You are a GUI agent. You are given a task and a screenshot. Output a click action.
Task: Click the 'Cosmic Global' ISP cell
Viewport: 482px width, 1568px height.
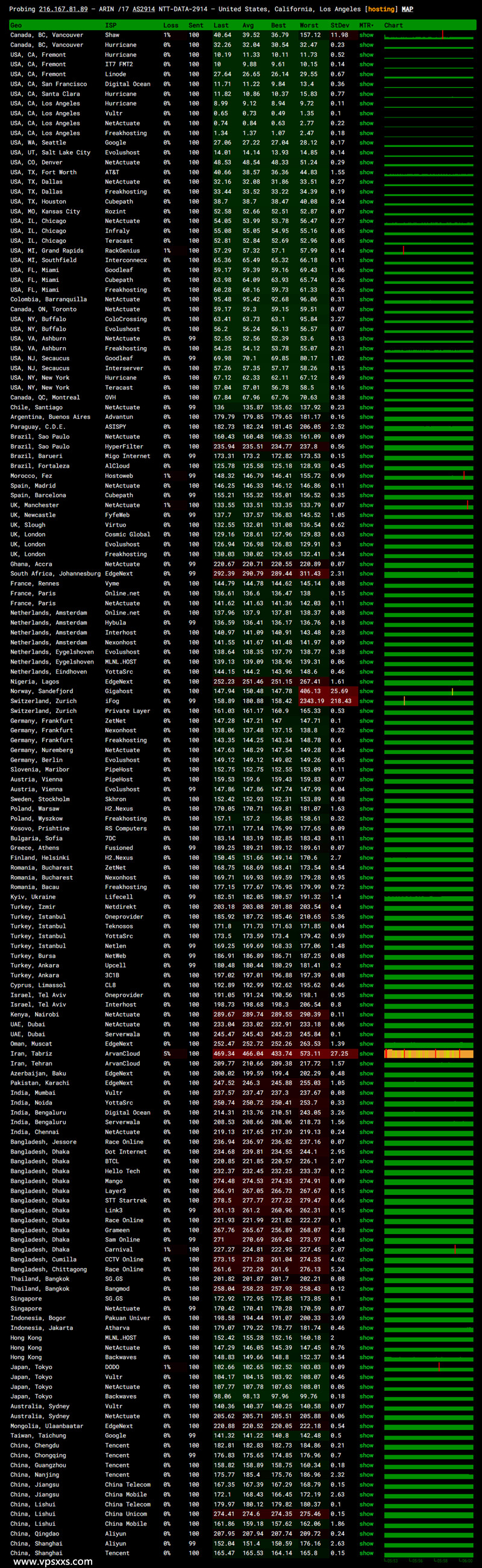coord(127,535)
